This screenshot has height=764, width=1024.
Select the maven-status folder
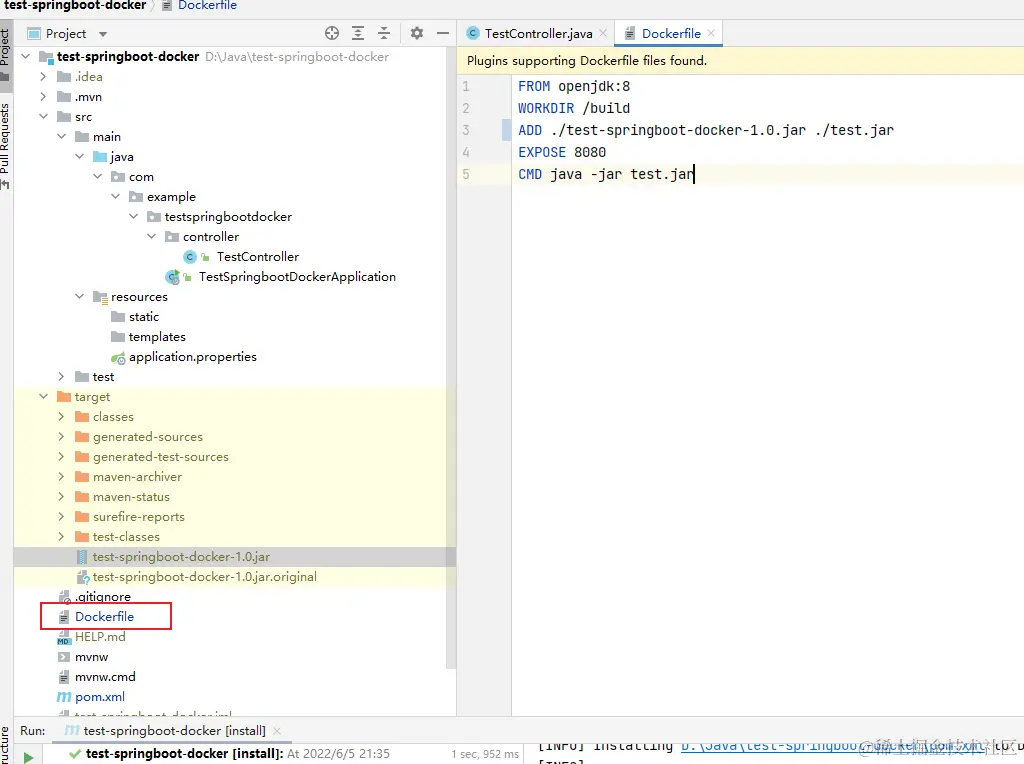(131, 497)
